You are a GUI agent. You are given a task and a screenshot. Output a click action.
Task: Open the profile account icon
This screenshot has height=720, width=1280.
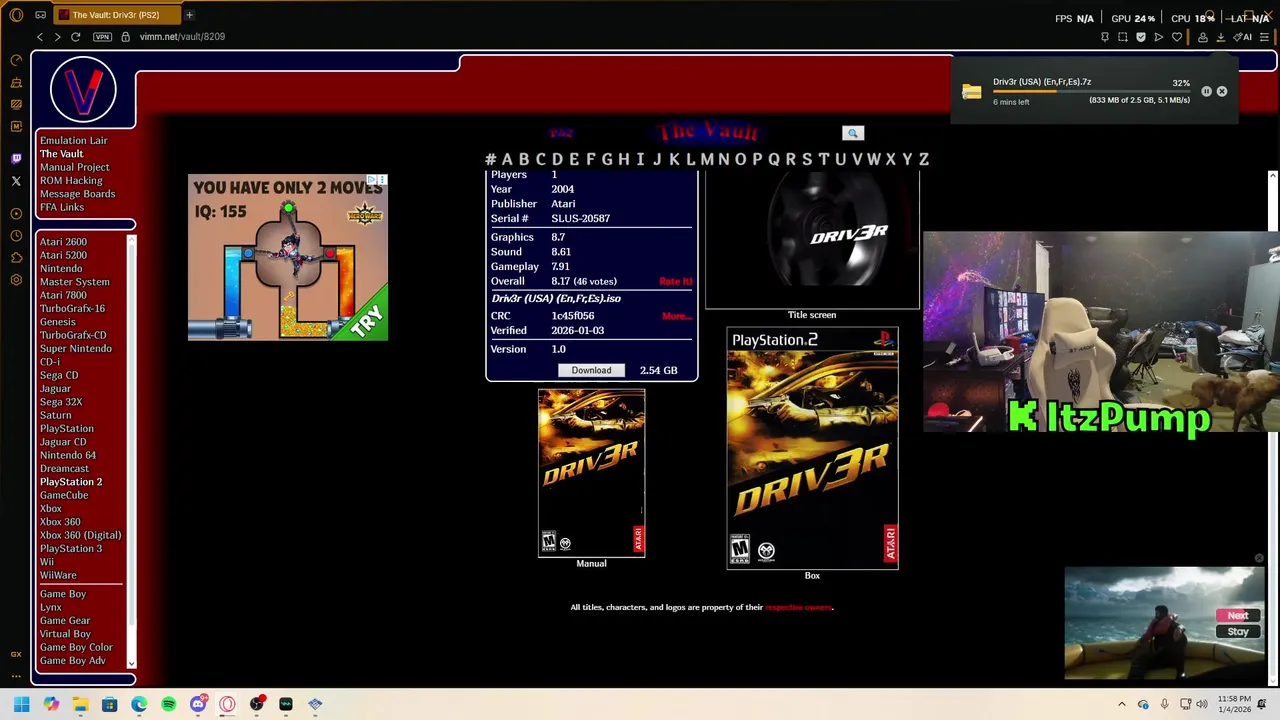[1203, 37]
